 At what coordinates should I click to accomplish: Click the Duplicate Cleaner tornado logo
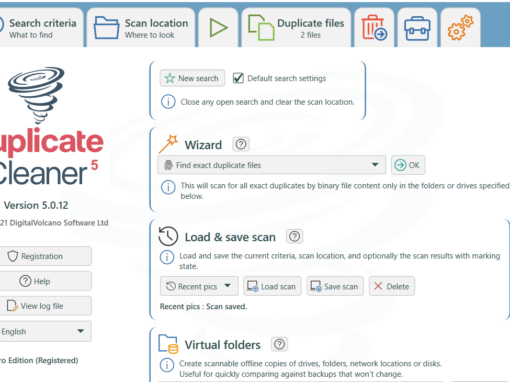[36, 95]
